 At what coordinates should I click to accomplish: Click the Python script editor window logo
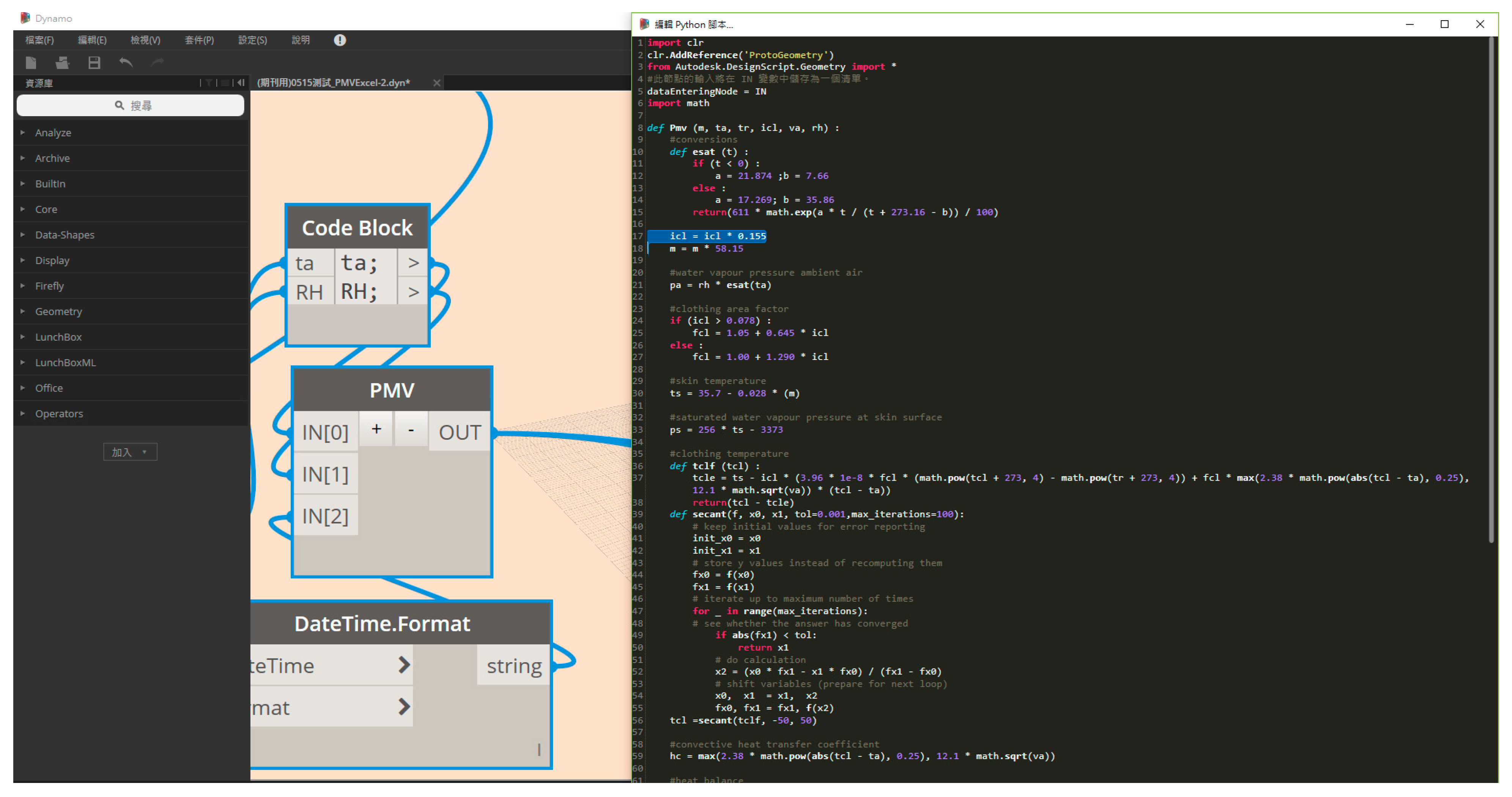(x=644, y=24)
